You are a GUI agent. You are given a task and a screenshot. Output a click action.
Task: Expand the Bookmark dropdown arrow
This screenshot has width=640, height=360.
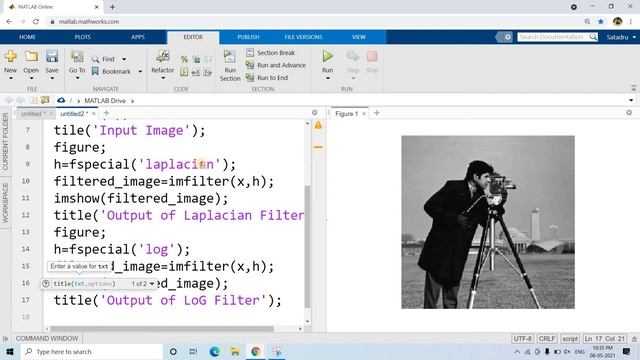(x=140, y=72)
